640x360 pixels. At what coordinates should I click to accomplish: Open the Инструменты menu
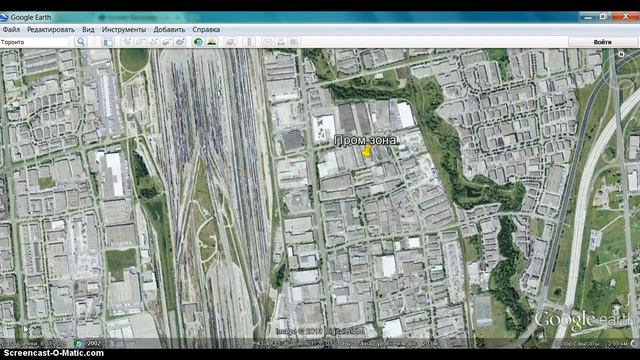click(124, 29)
